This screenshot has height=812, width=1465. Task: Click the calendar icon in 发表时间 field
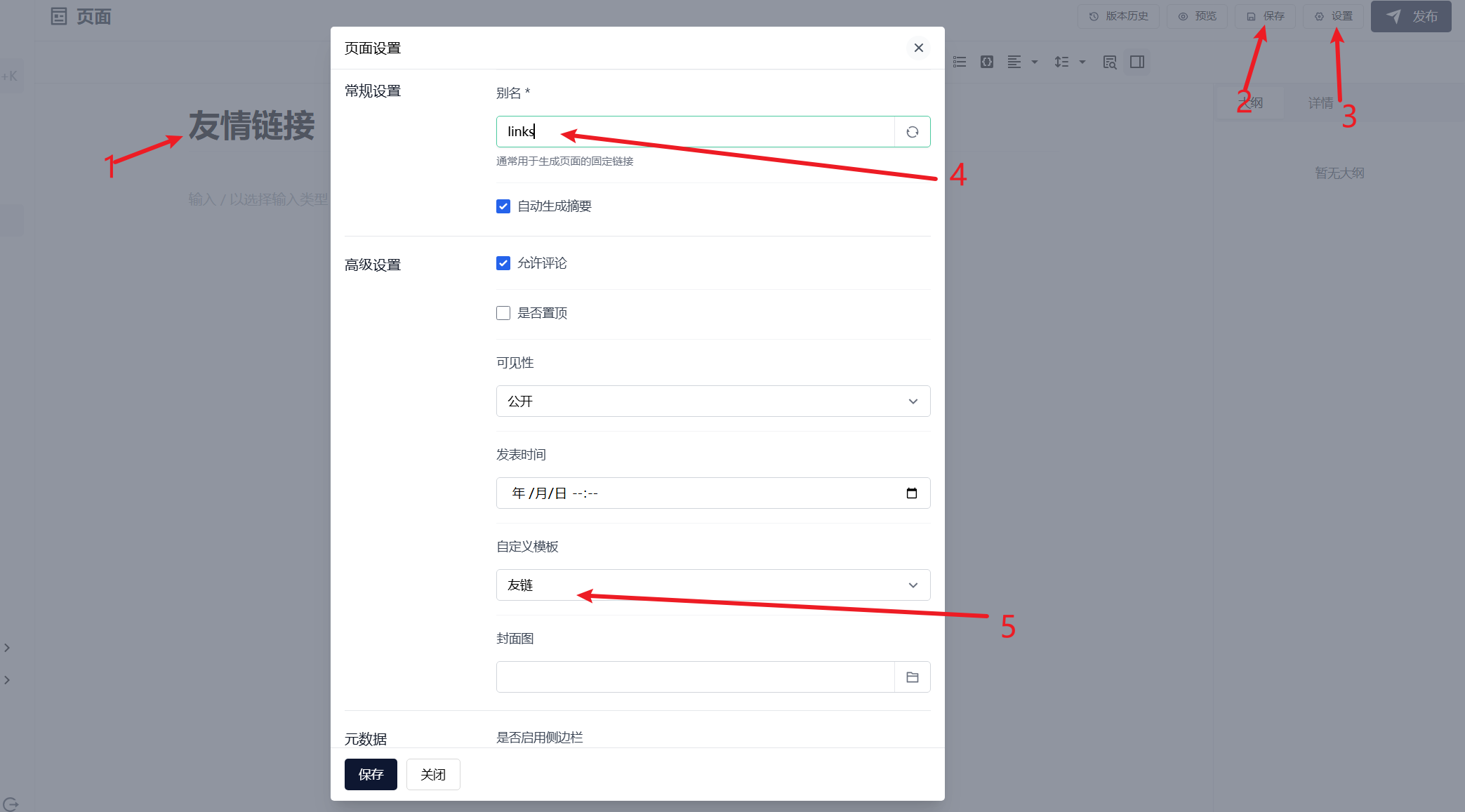point(911,493)
